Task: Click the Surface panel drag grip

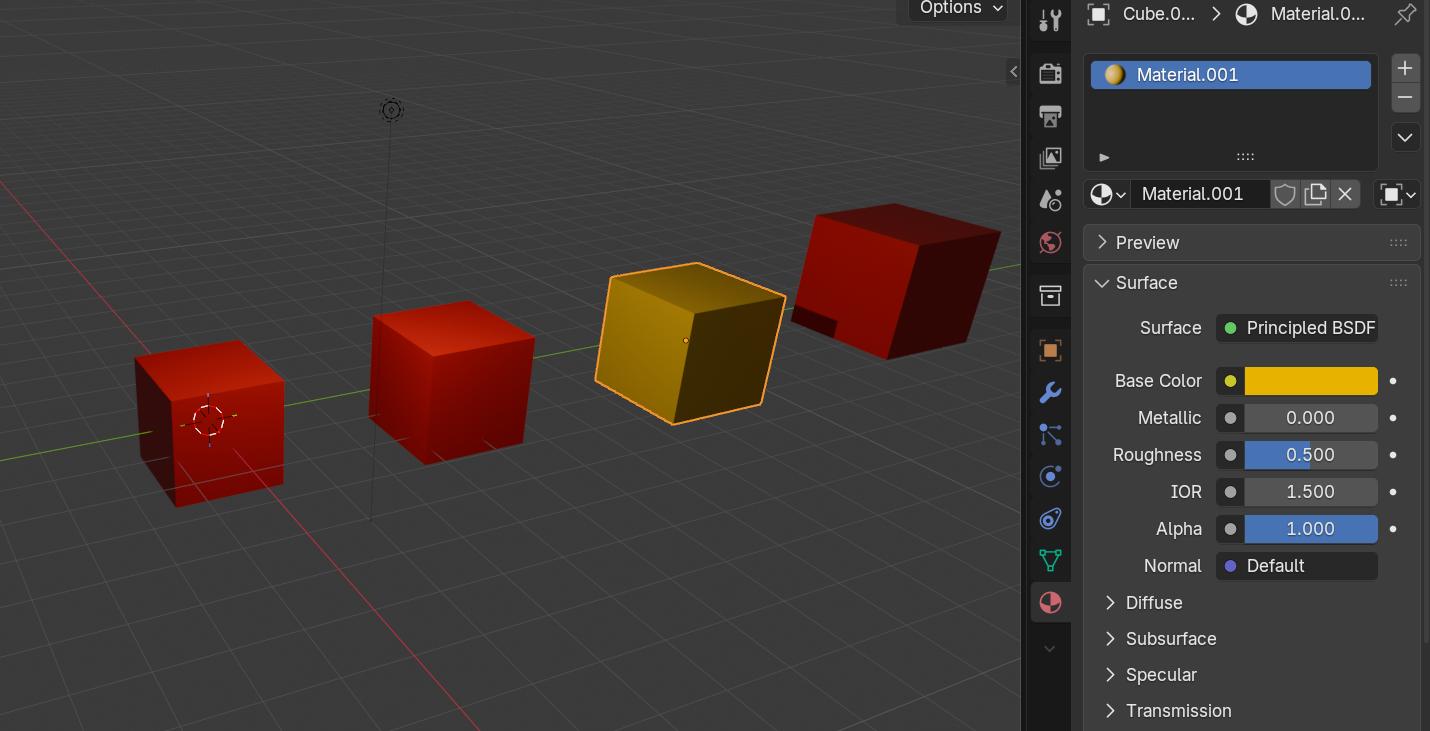Action: click(x=1398, y=283)
